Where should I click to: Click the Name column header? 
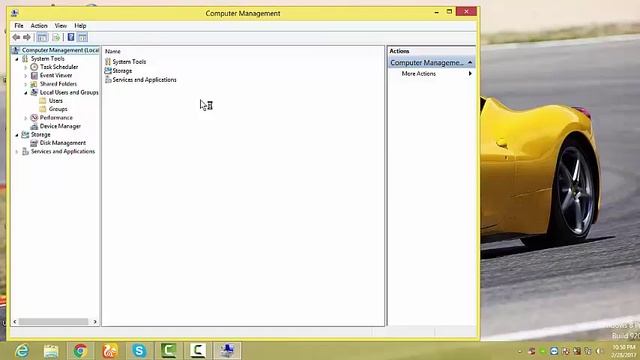(x=113, y=51)
